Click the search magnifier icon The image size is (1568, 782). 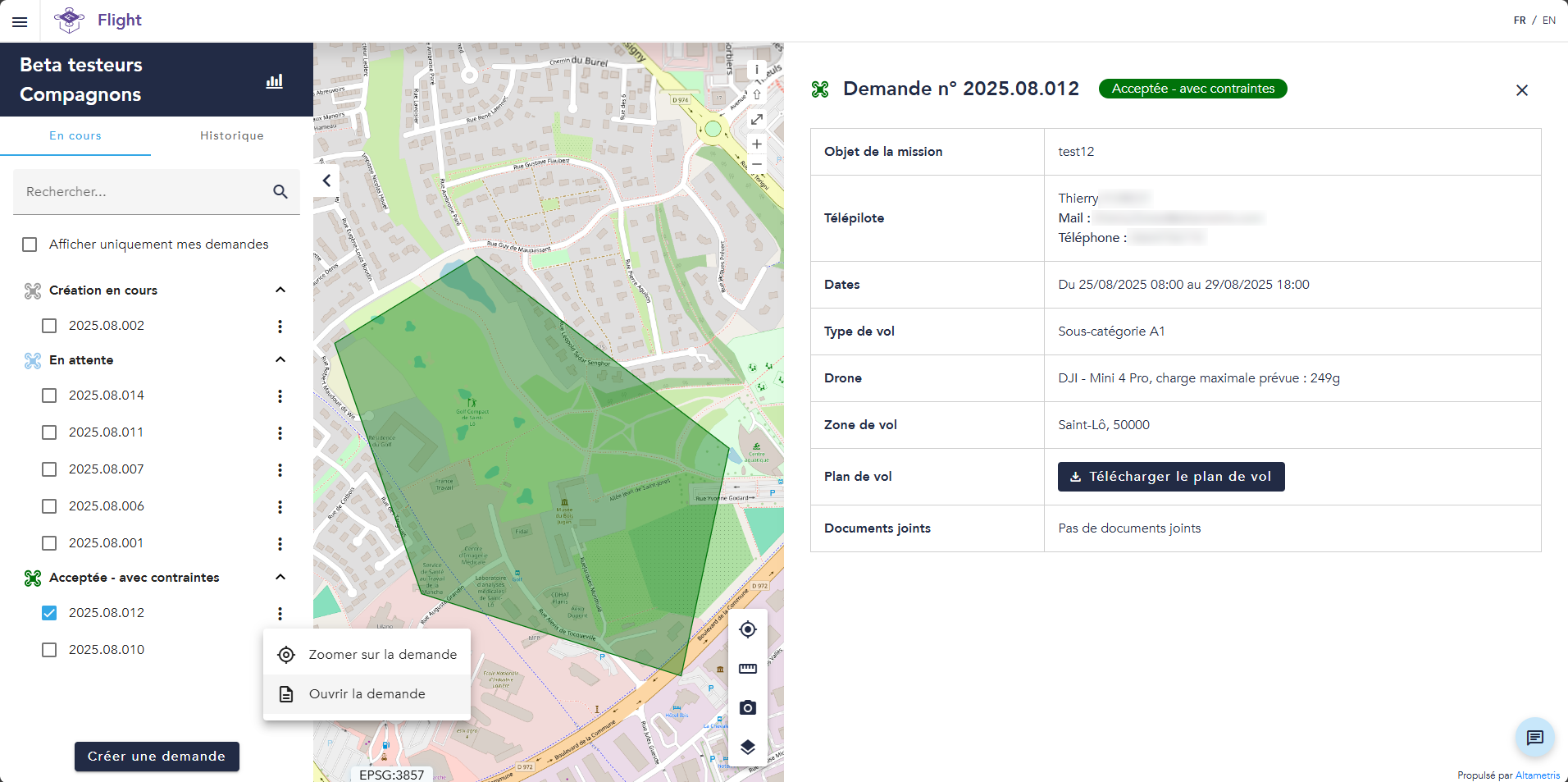(280, 192)
